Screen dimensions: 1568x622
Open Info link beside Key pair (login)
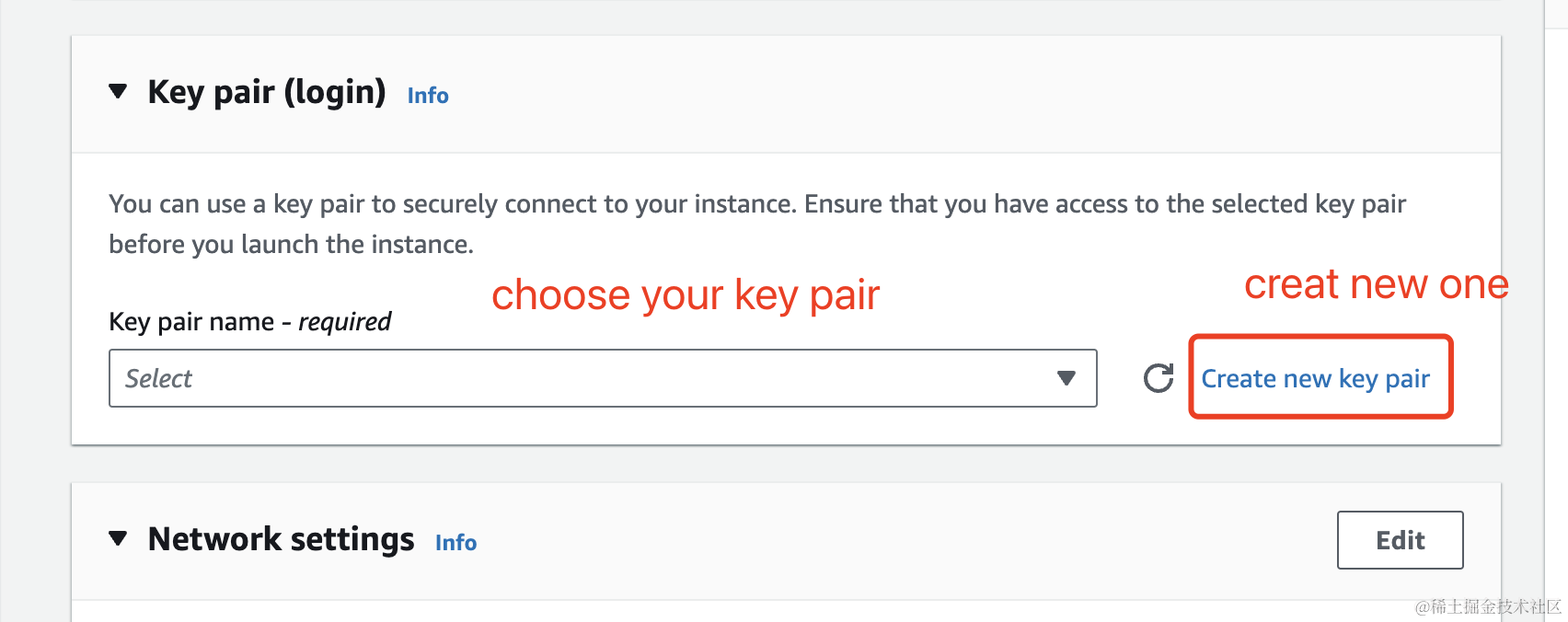pyautogui.click(x=428, y=96)
